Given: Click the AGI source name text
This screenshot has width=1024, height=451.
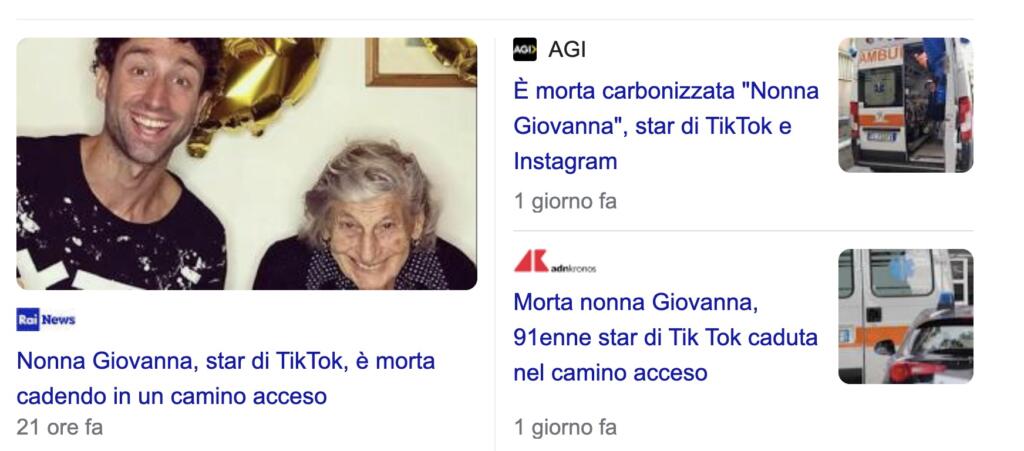Looking at the screenshot, I should pos(567,50).
